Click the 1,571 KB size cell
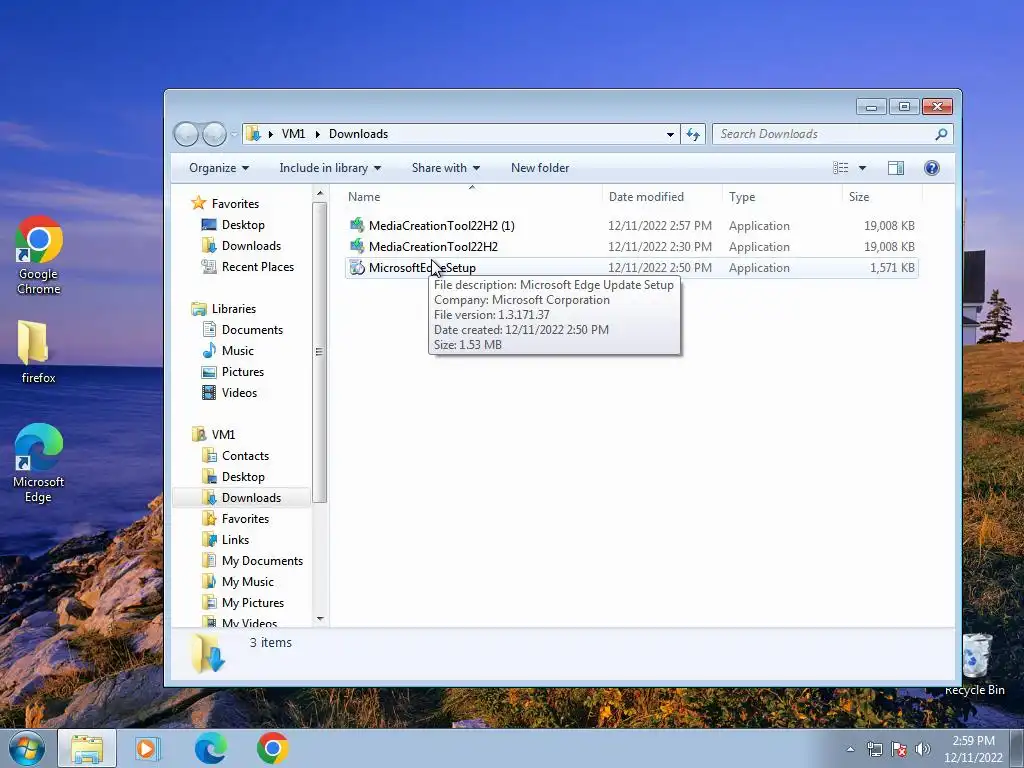This screenshot has height=768, width=1024. (x=892, y=268)
